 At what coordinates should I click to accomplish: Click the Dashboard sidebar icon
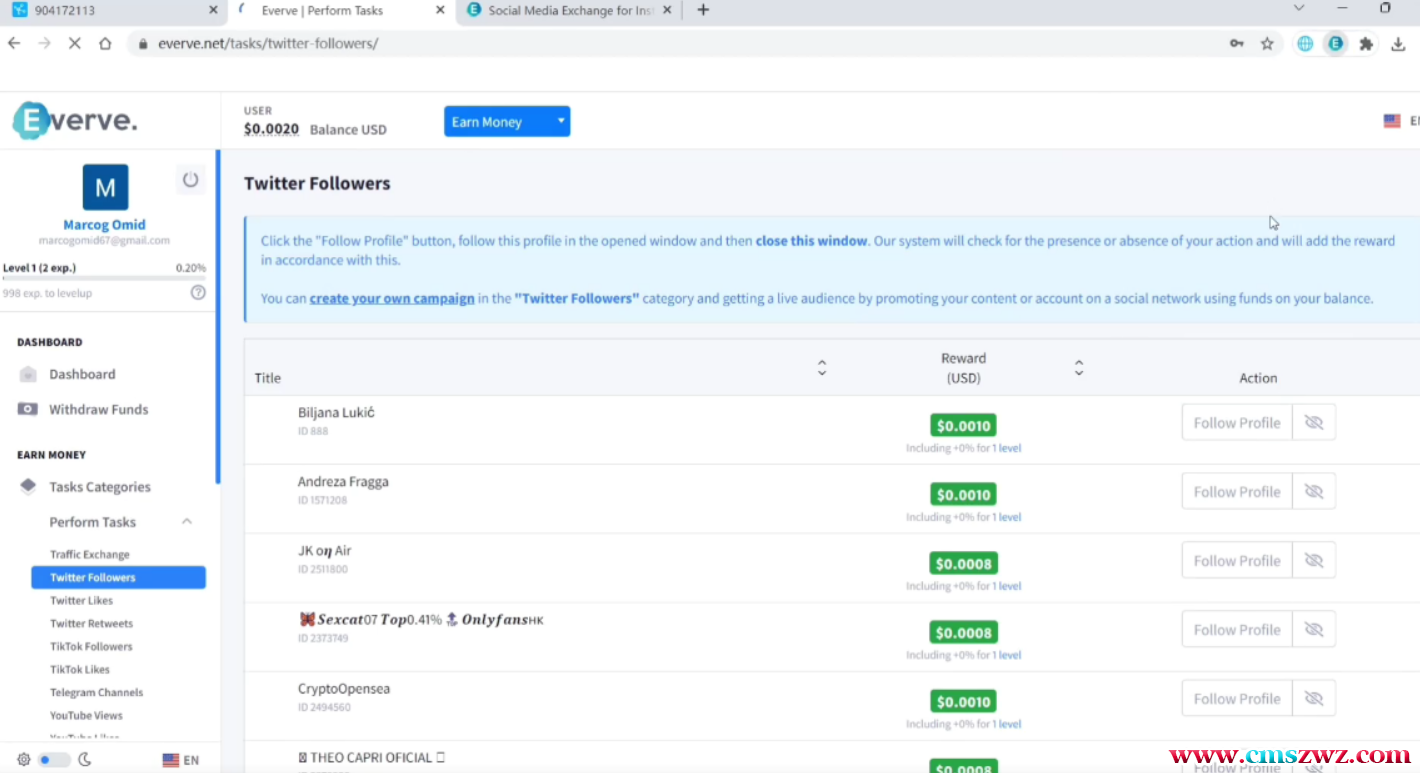(28, 374)
